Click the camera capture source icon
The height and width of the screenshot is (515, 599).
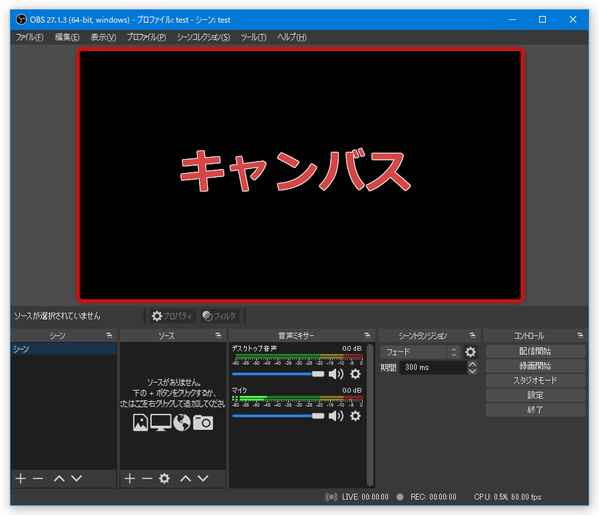tap(203, 423)
